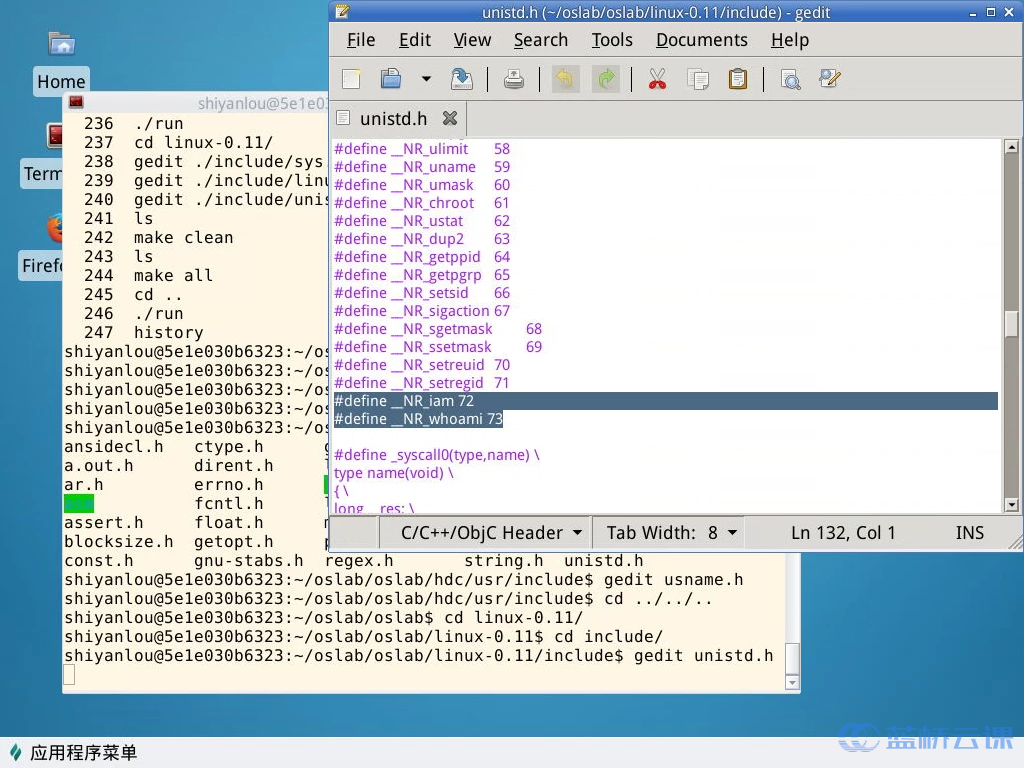Screen dimensions: 1024x768
Task: Open the 应用程序菜单 applications menu
Action: click(73, 753)
